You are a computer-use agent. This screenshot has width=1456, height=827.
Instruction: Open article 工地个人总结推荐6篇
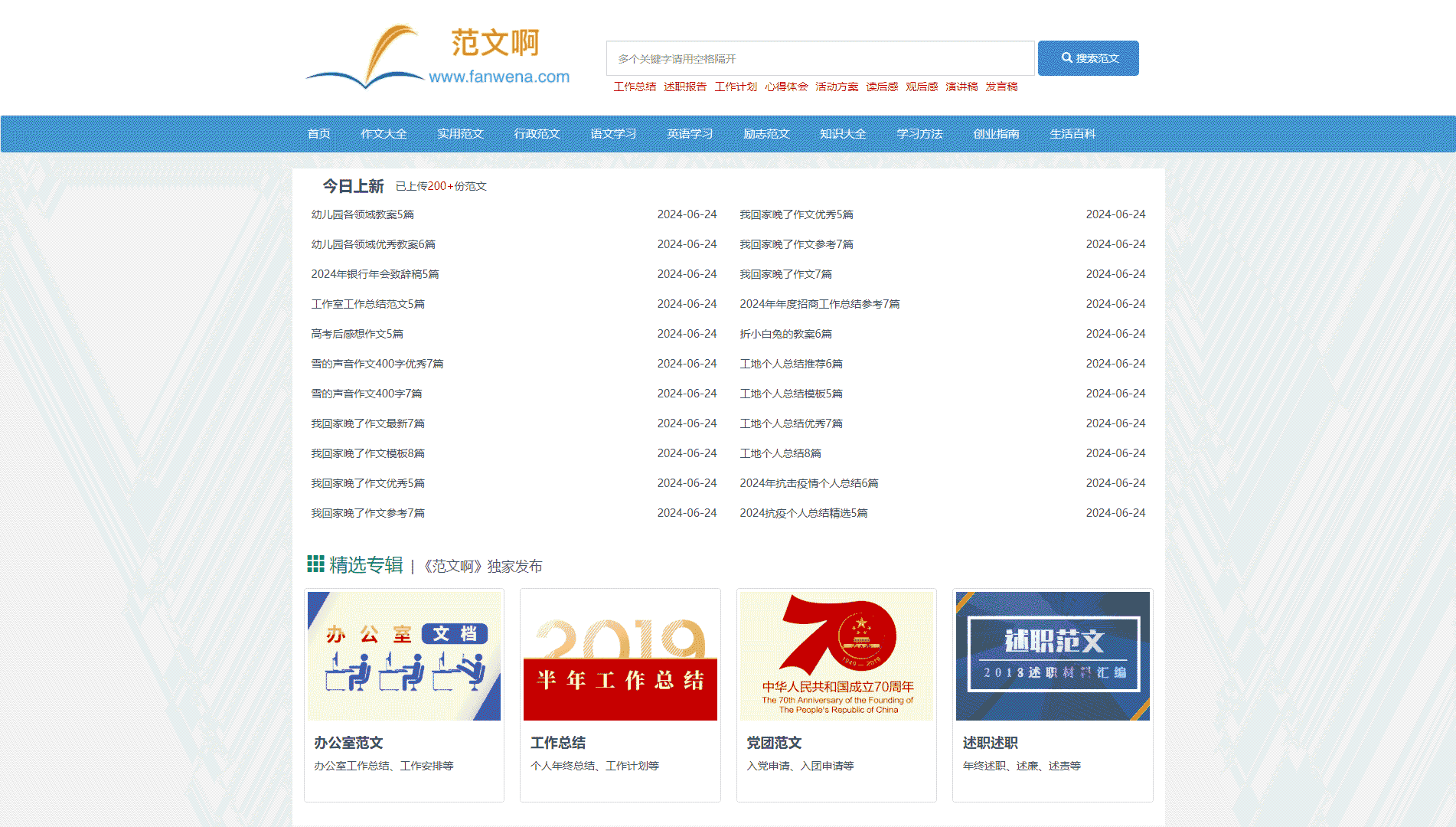[x=791, y=364]
